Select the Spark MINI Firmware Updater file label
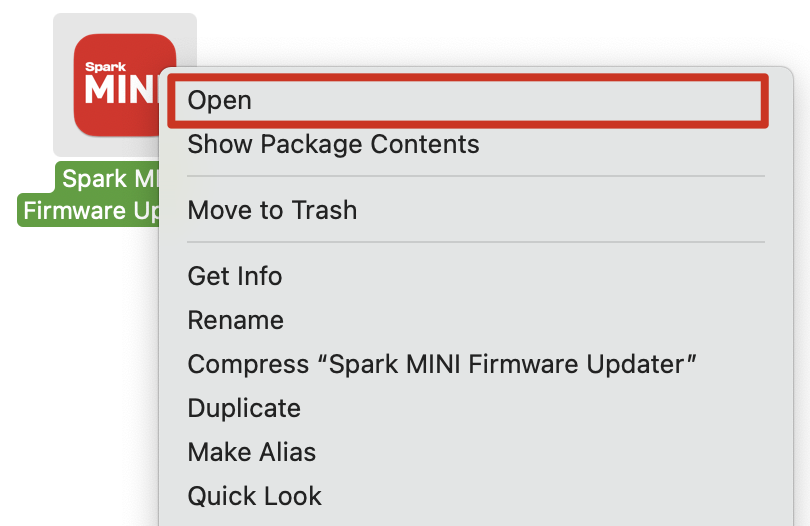This screenshot has width=810, height=526. (90, 195)
